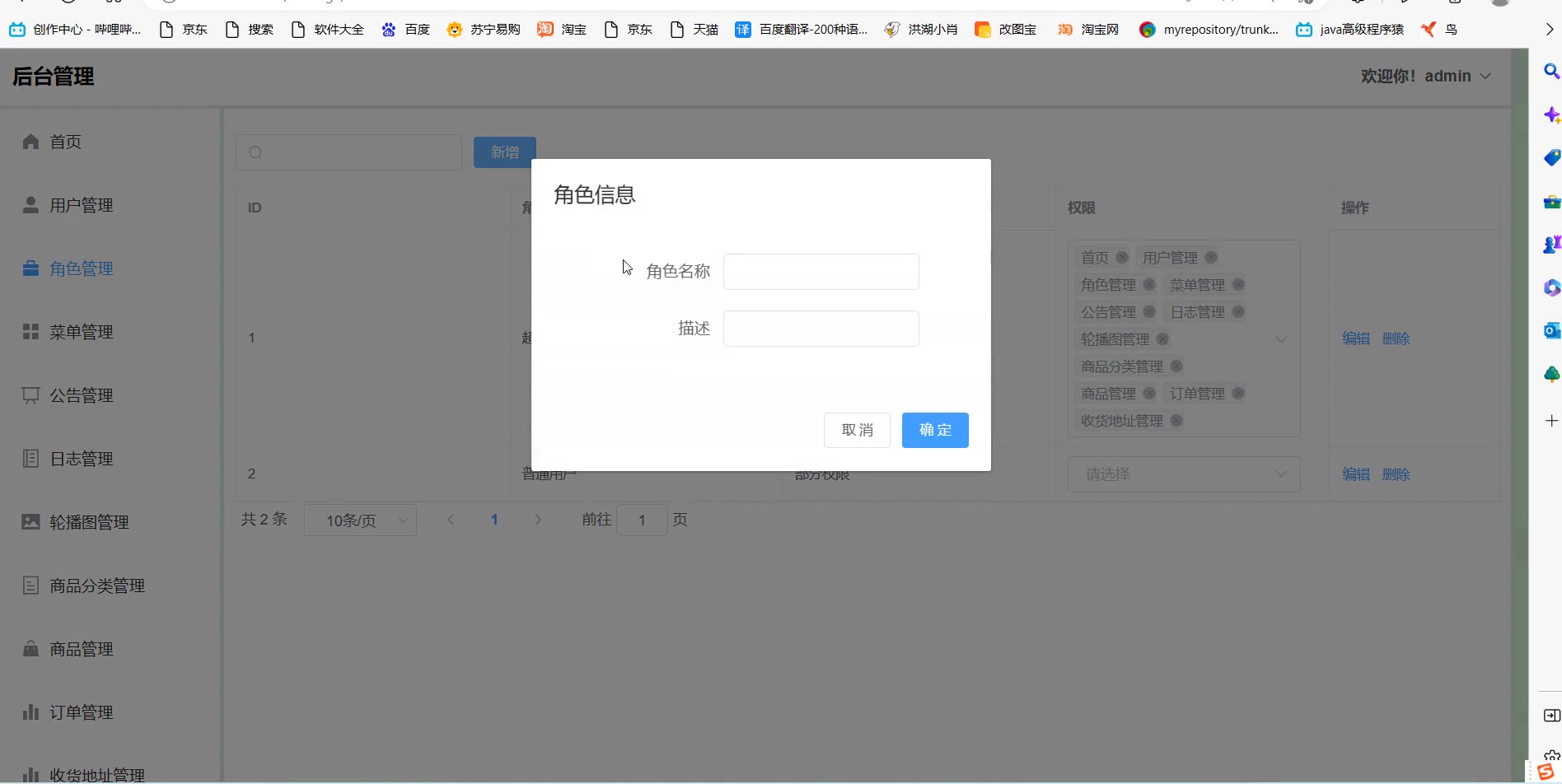The width and height of the screenshot is (1562, 784).
Task: Click the document icon beside 日志管理
Action: point(30,459)
